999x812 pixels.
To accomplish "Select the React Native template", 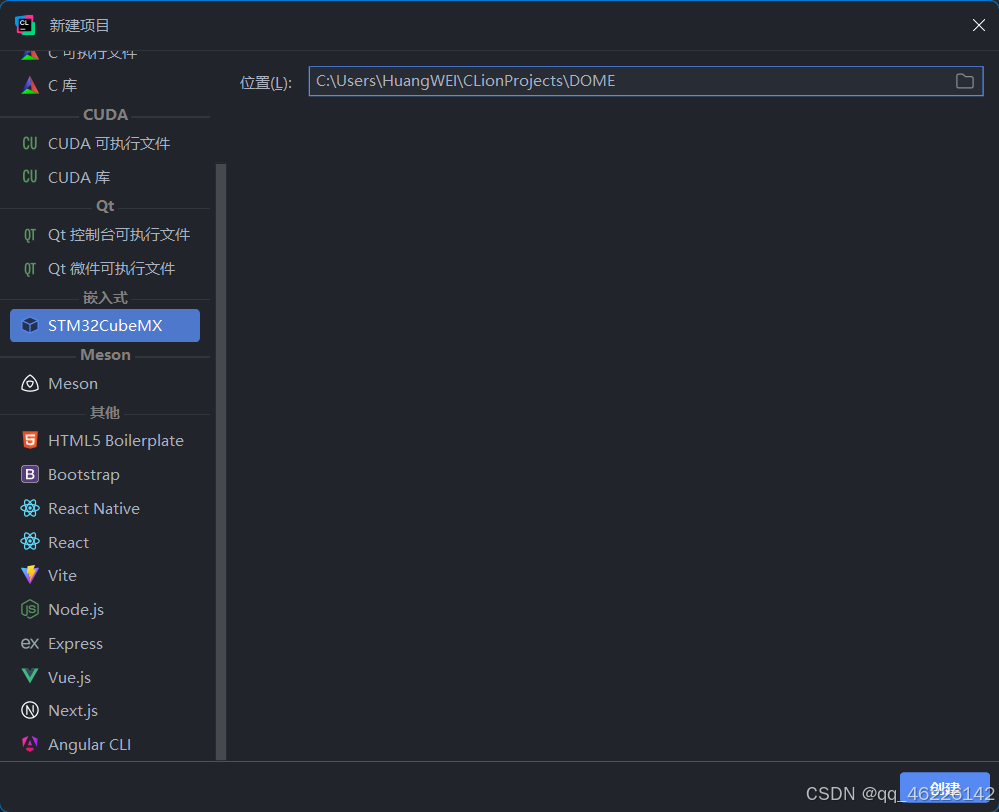I will pyautogui.click(x=105, y=508).
